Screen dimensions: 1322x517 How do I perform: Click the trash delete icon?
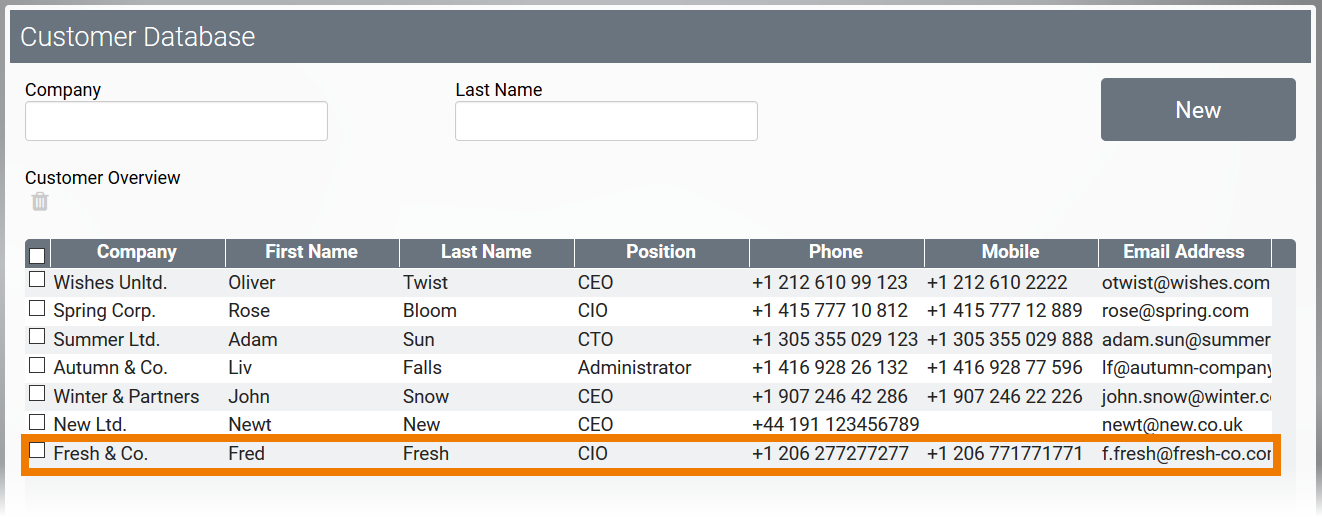point(40,202)
